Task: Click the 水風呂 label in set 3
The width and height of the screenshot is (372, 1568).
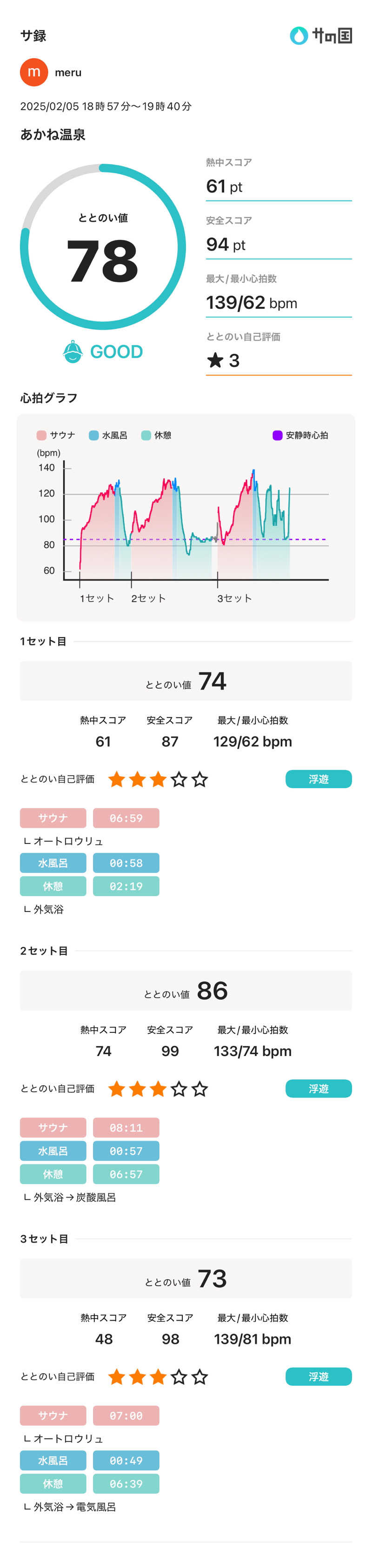Action: click(x=53, y=1461)
